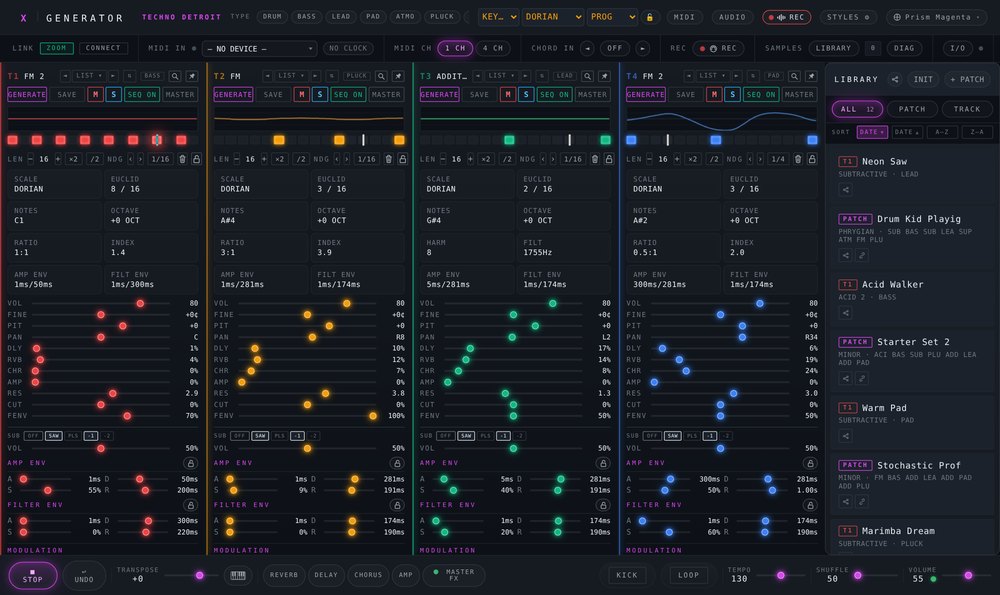This screenshot has height=595, width=1000.
Task: Mute track T1
Action: (96, 94)
